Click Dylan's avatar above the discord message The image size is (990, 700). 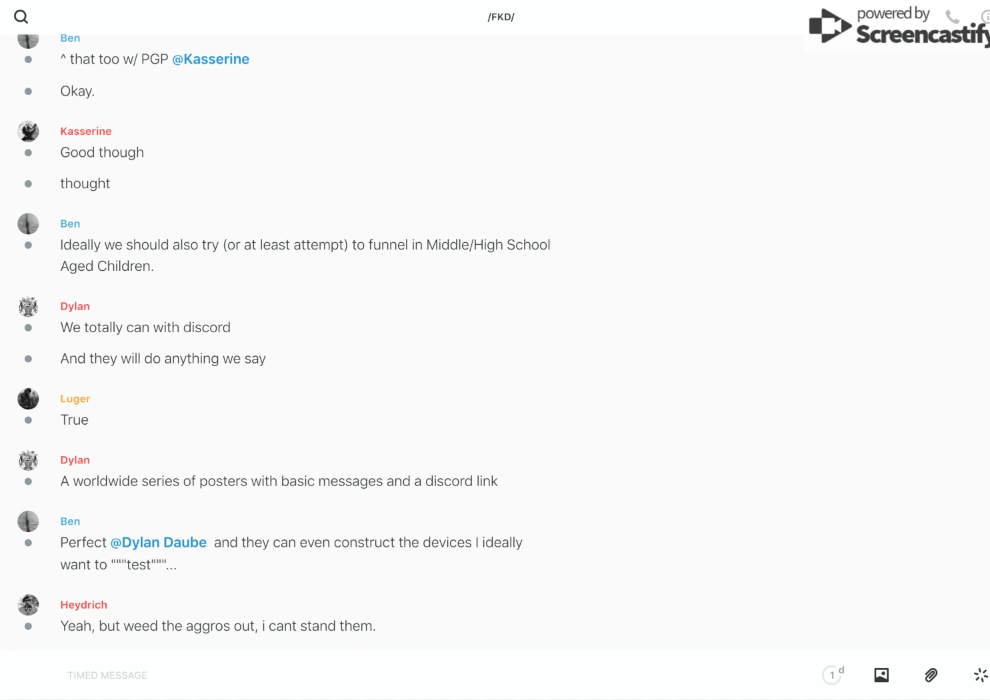[28, 307]
